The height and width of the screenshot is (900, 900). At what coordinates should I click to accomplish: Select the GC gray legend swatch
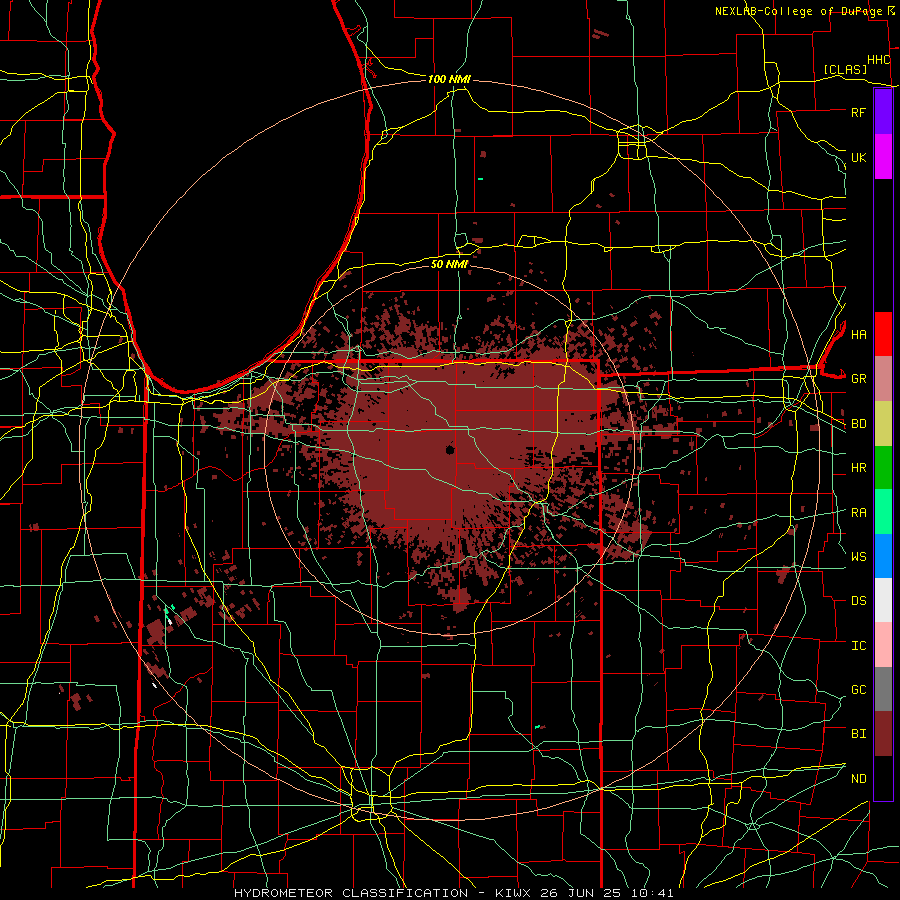(883, 689)
